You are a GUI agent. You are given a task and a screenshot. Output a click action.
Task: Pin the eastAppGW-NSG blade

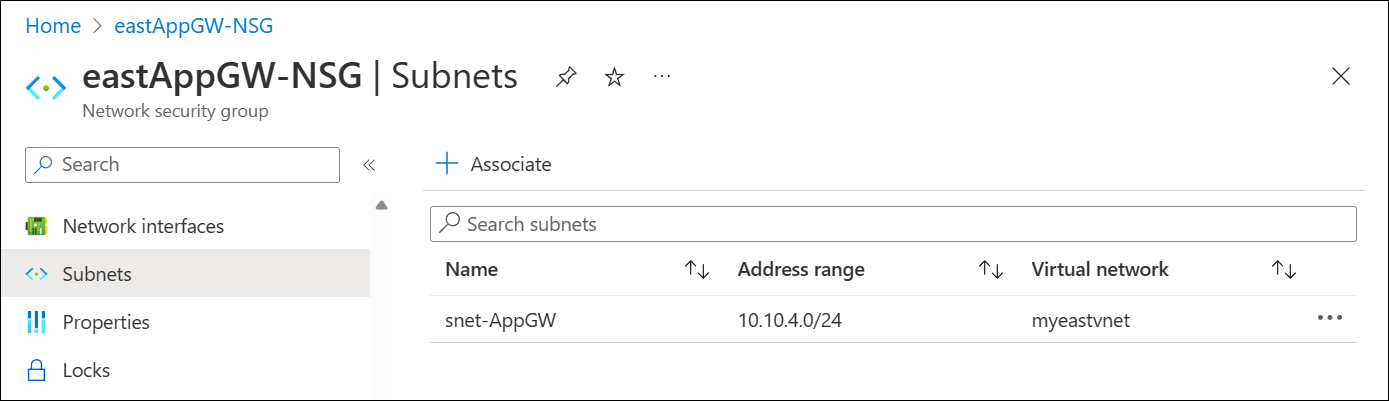coord(566,77)
